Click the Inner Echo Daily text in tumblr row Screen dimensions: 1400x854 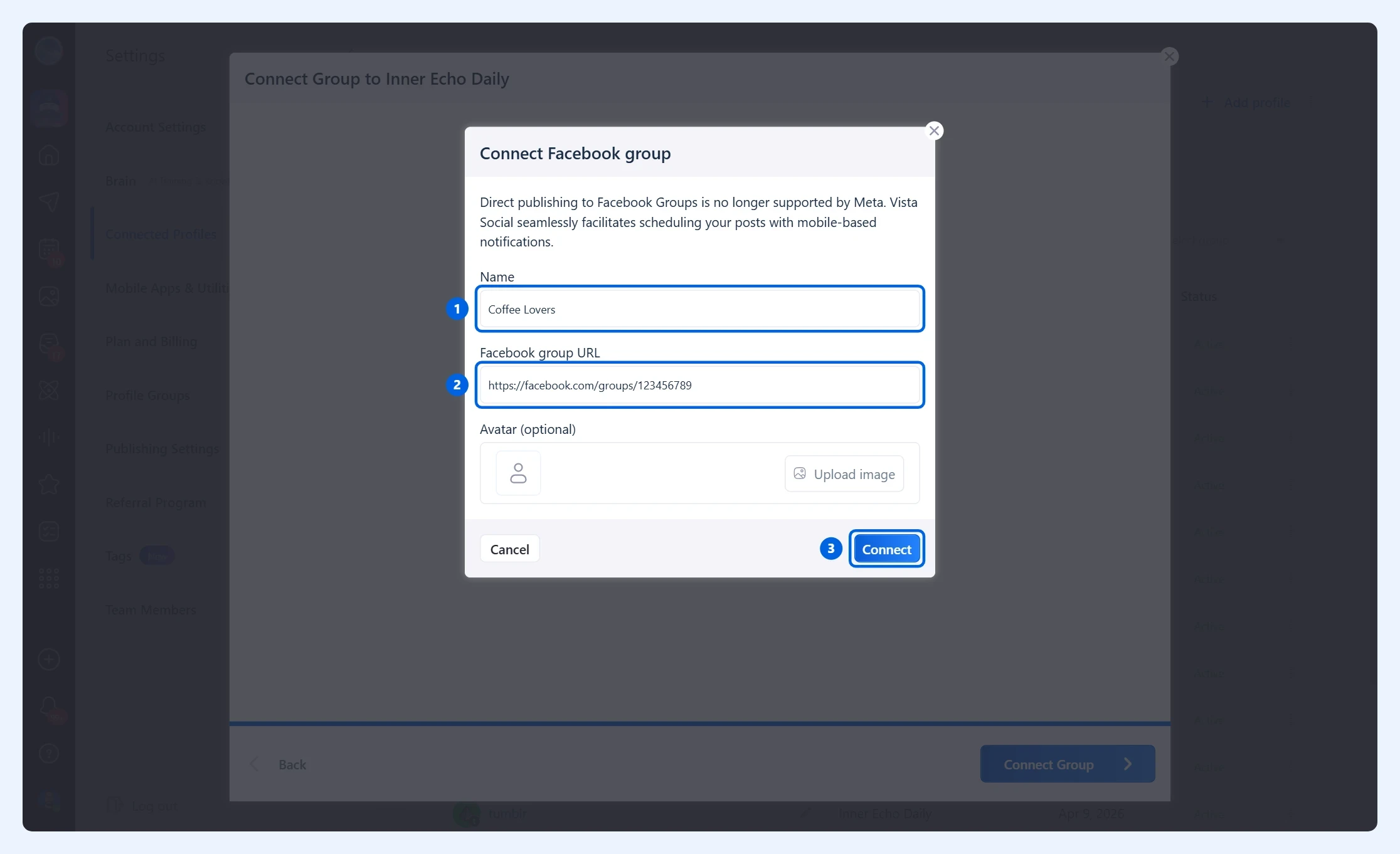[884, 814]
